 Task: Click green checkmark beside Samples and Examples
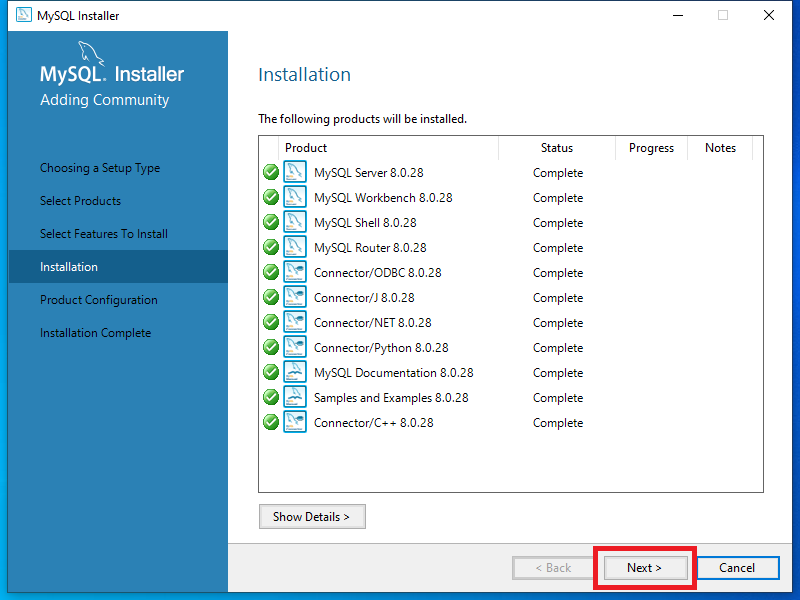coord(271,397)
